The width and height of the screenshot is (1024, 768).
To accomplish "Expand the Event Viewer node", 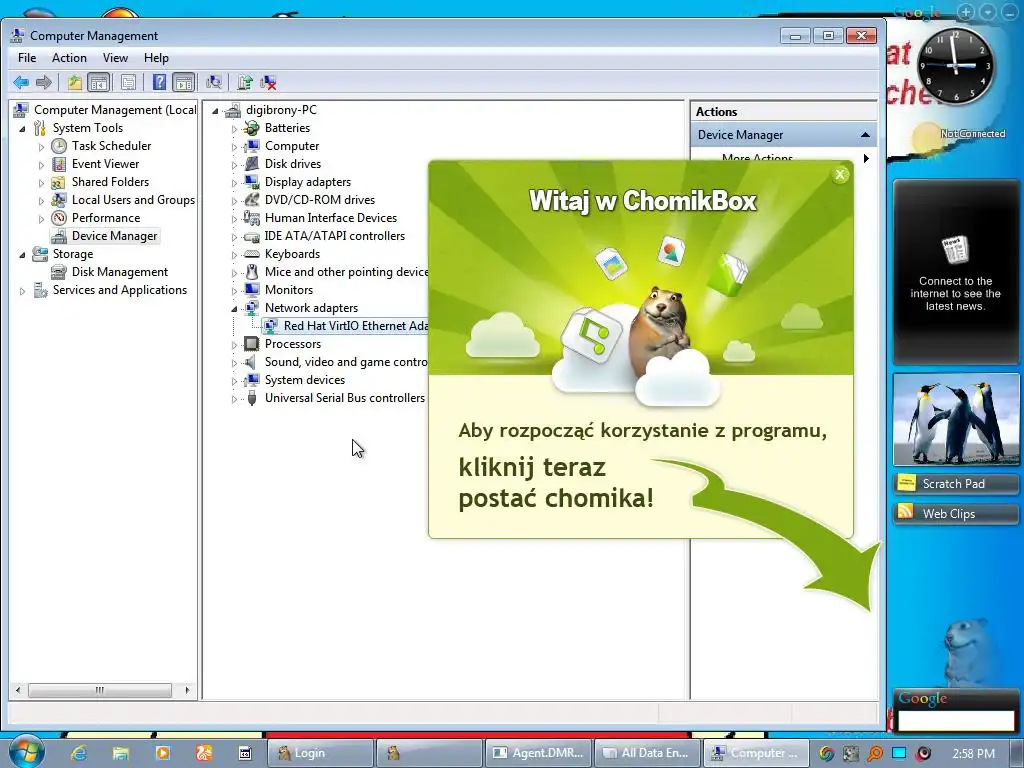I will tap(41, 165).
